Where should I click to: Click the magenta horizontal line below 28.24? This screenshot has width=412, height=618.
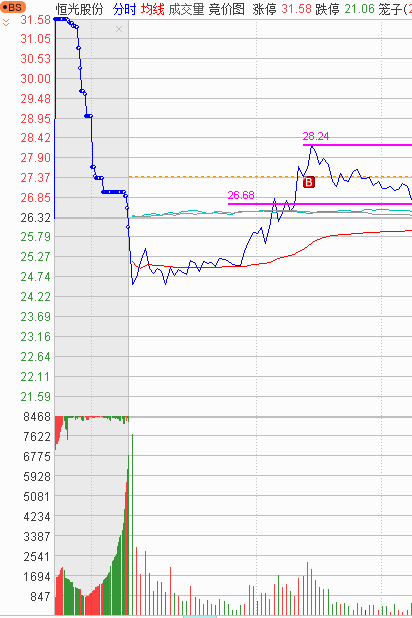[357, 145]
